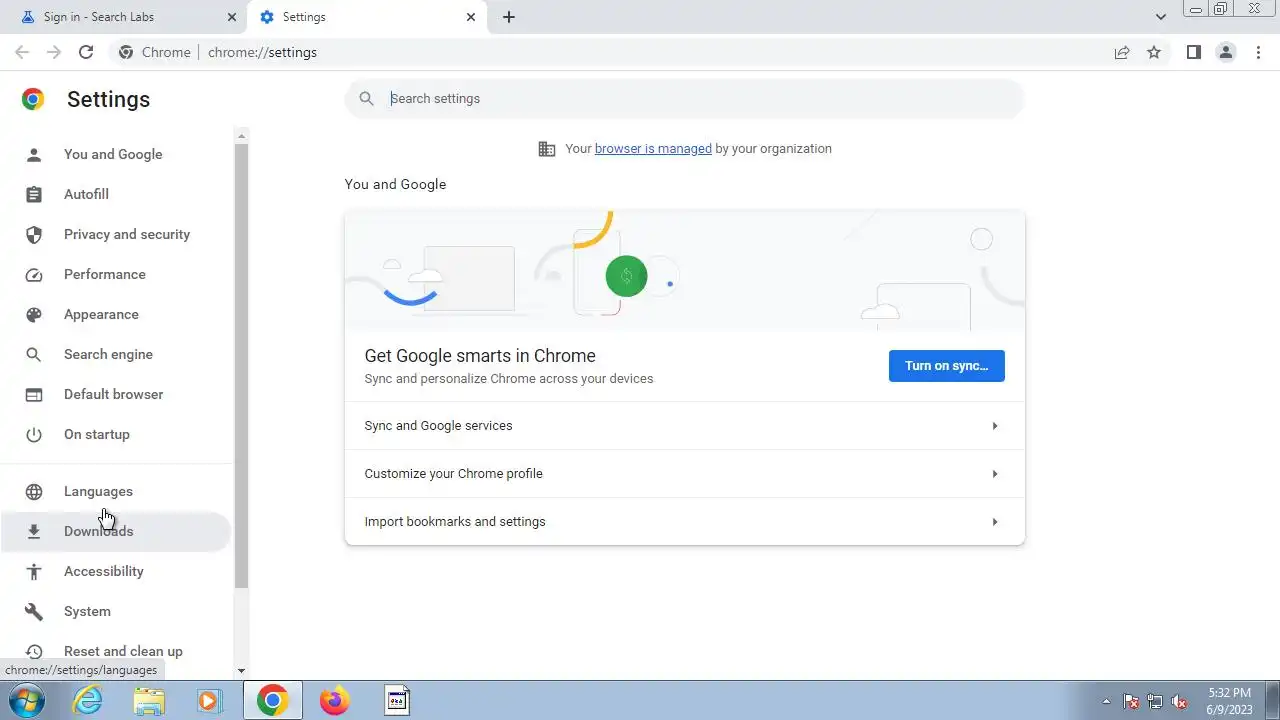
Task: Click the System wrench icon
Action: click(34, 611)
